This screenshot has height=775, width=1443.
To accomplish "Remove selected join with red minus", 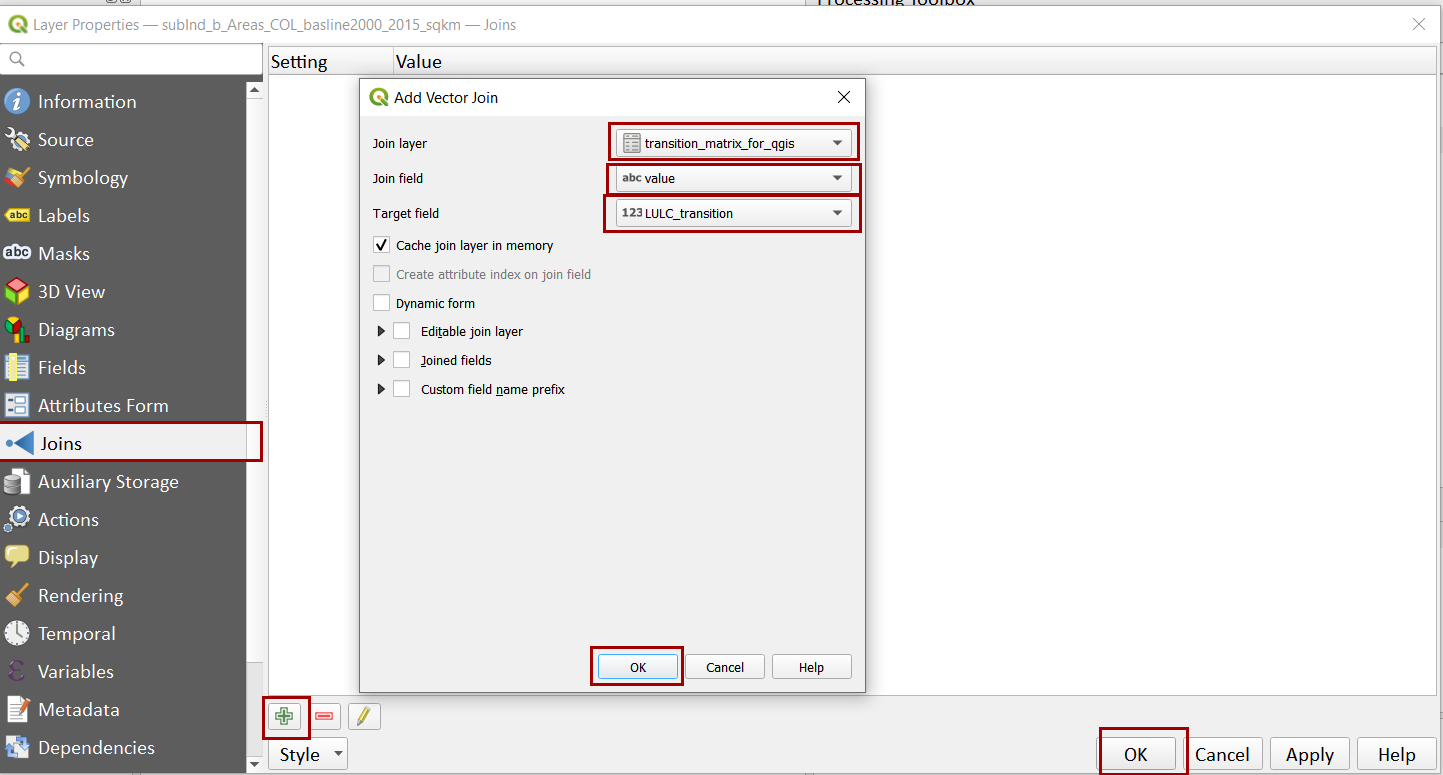I will [x=324, y=716].
